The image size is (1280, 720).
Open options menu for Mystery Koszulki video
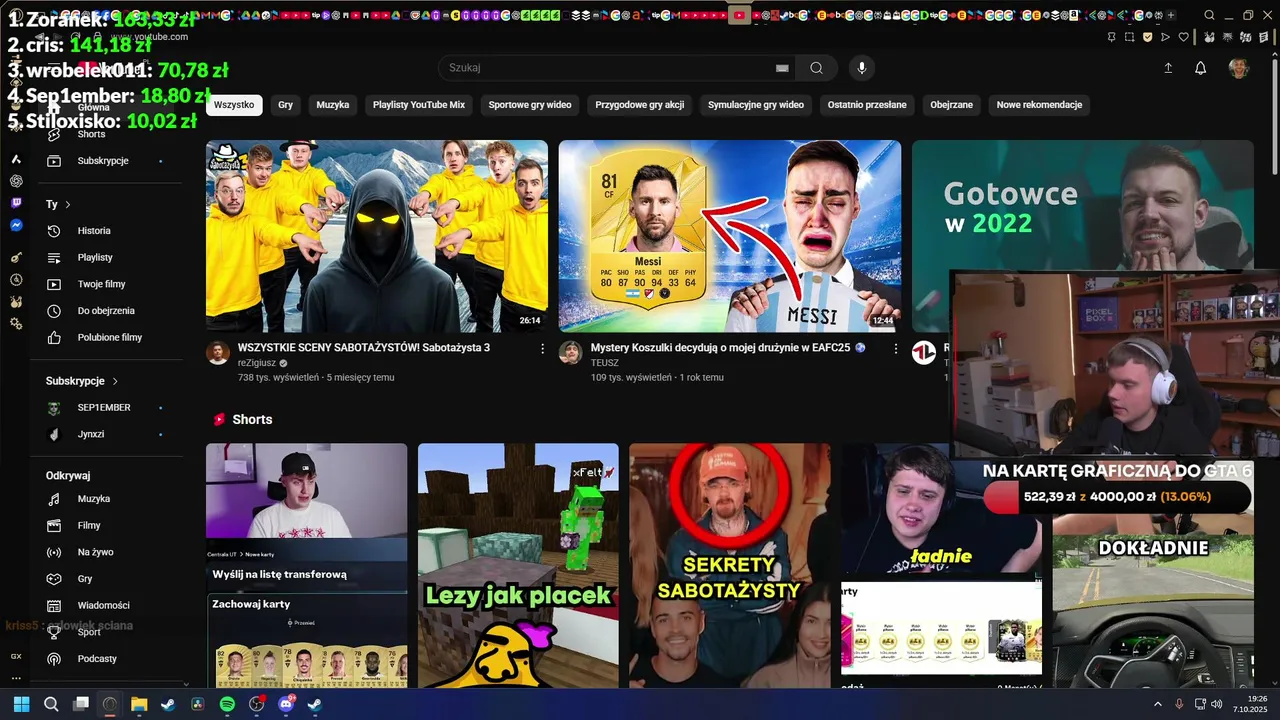pyautogui.click(x=896, y=349)
